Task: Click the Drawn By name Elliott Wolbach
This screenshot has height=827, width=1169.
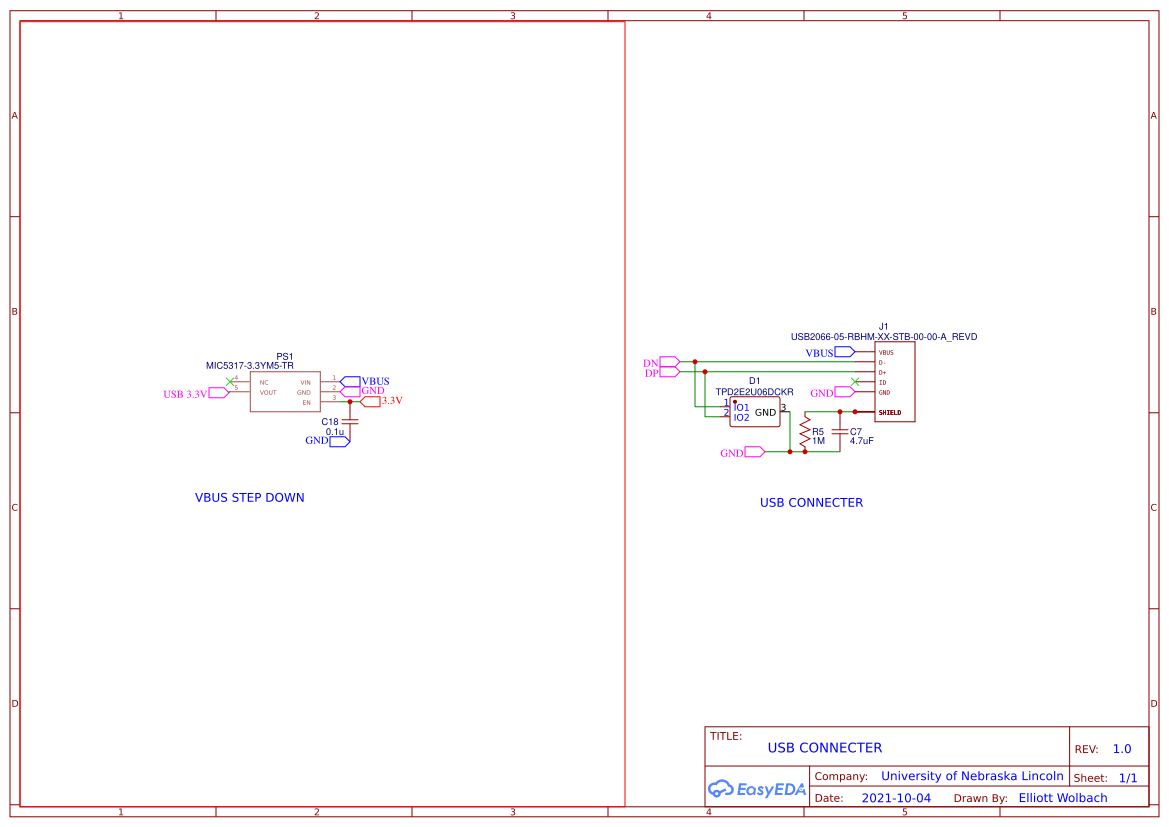Action: (x=1062, y=797)
